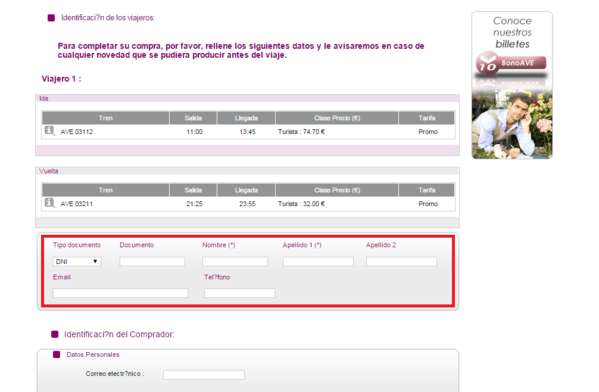Viewport: 599px width, 392px height.
Task: Click the Conoce nuestros billetes banner text
Action: (512, 32)
